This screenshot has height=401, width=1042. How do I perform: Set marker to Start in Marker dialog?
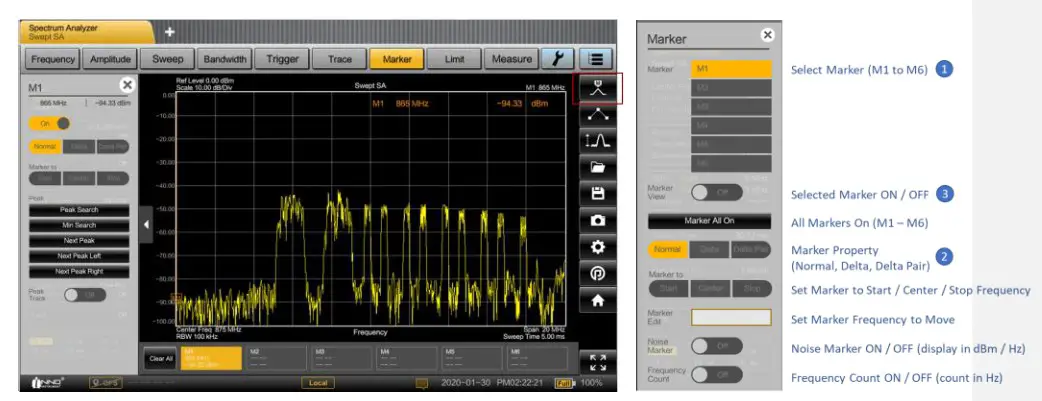coord(668,289)
